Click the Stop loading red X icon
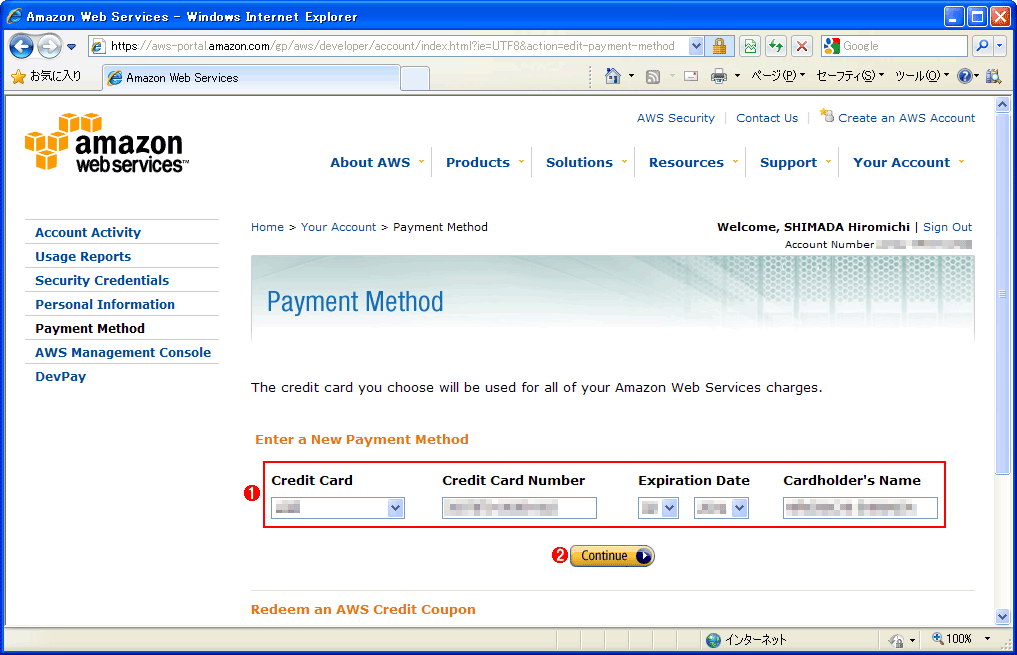Screen dimensions: 1017x655 [802, 46]
